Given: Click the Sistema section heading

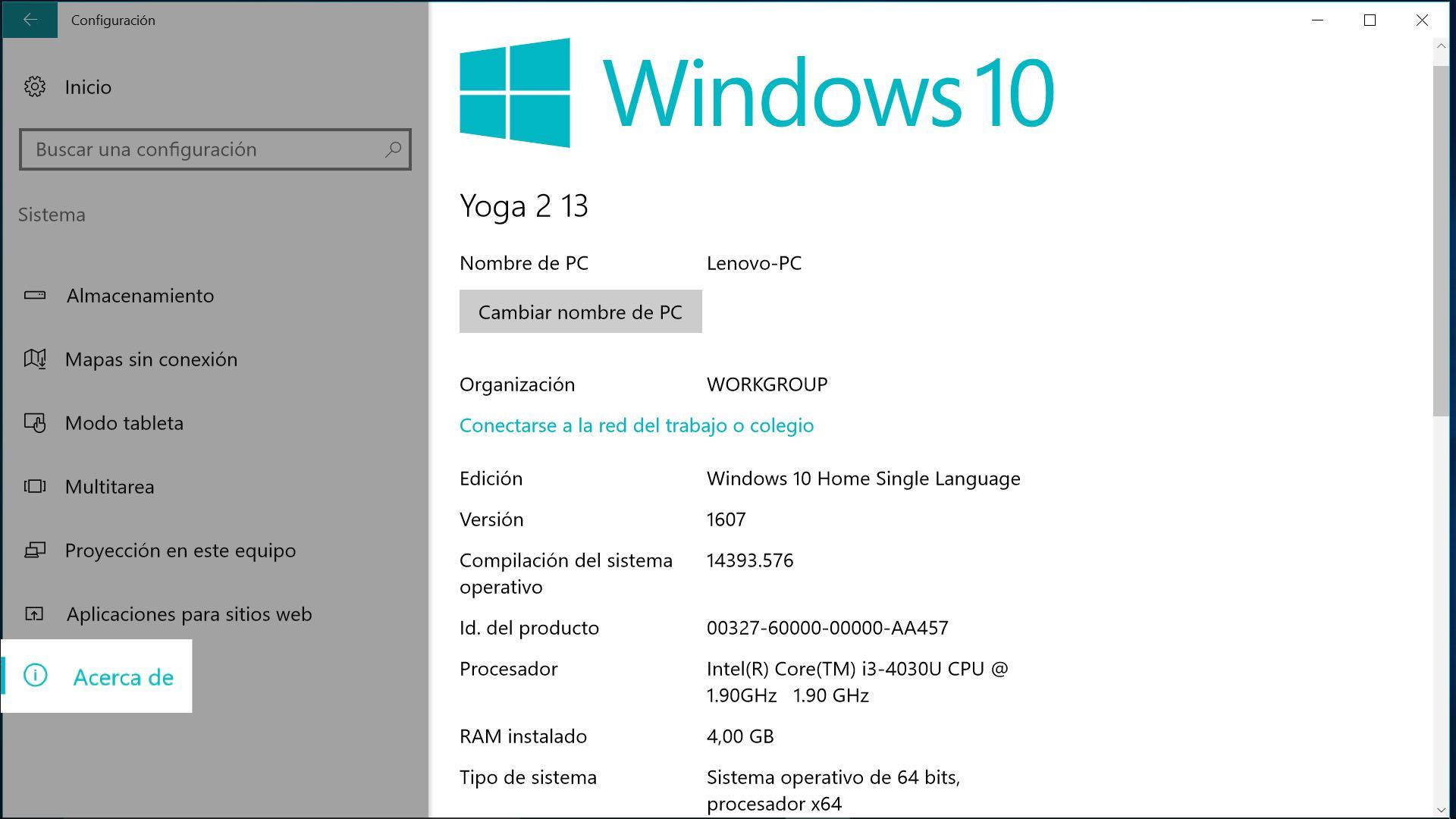Looking at the screenshot, I should click(x=52, y=215).
